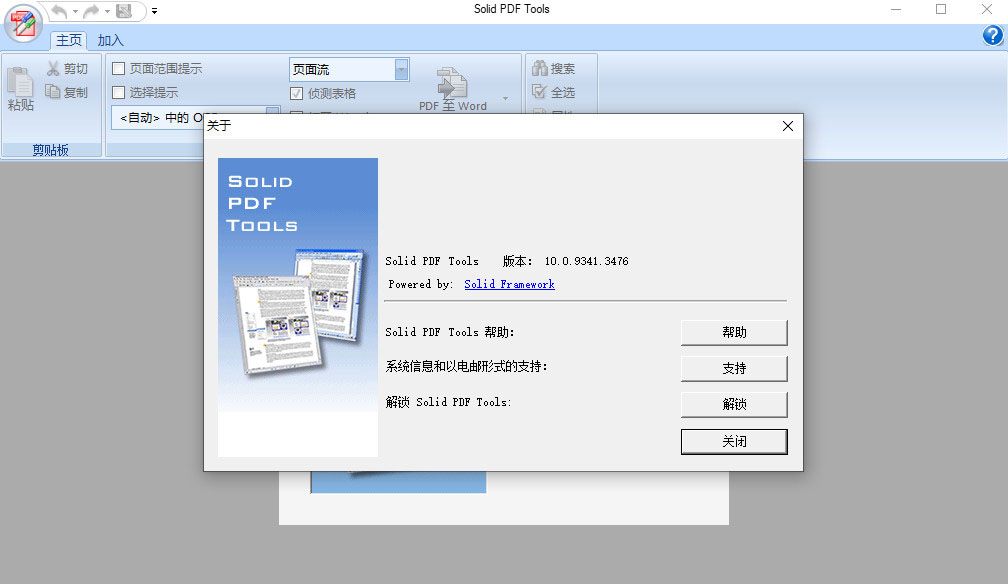This screenshot has width=1008, height=584.
Task: Click the version text 10.0.9341.3476
Action: point(586,261)
